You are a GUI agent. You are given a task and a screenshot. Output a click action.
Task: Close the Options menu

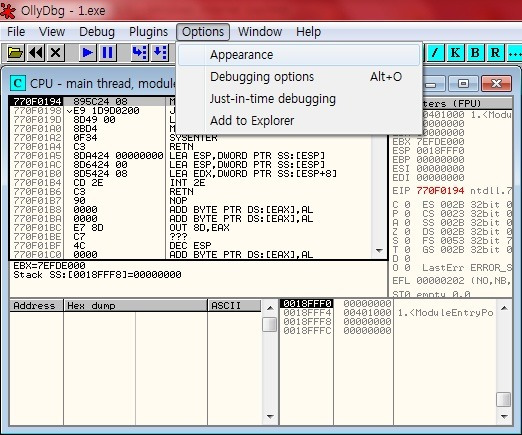coord(203,32)
